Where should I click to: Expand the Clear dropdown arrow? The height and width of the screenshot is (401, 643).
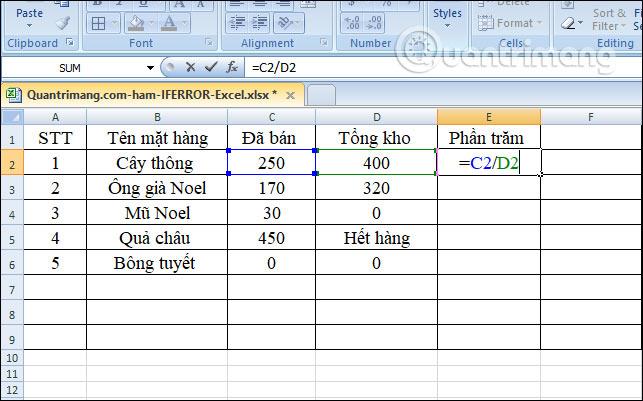point(580,23)
